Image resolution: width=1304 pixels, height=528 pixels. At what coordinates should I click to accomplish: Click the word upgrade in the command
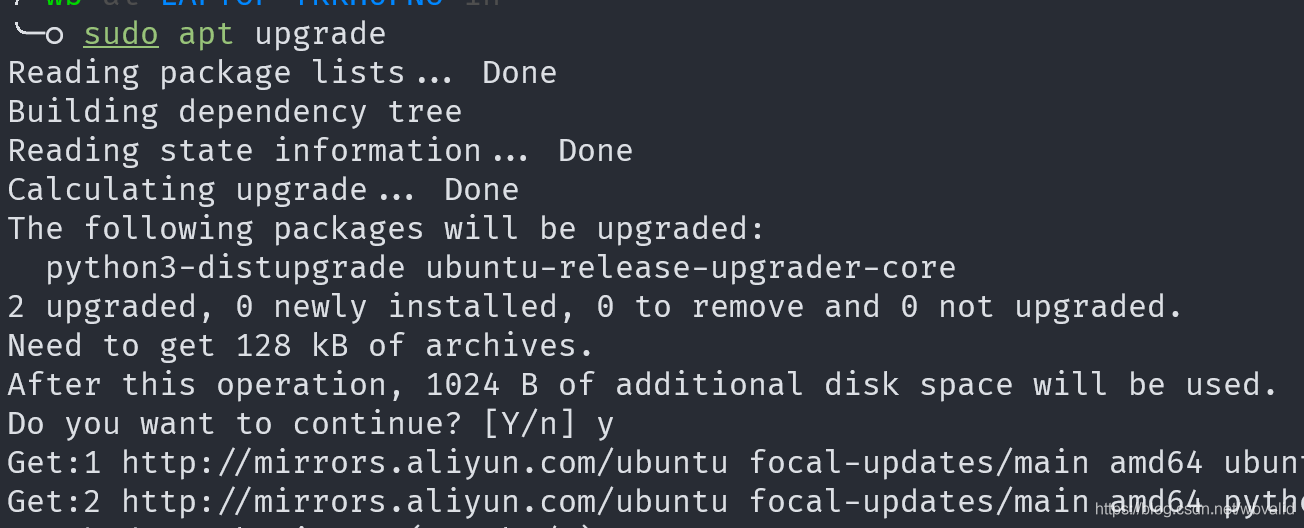click(320, 34)
